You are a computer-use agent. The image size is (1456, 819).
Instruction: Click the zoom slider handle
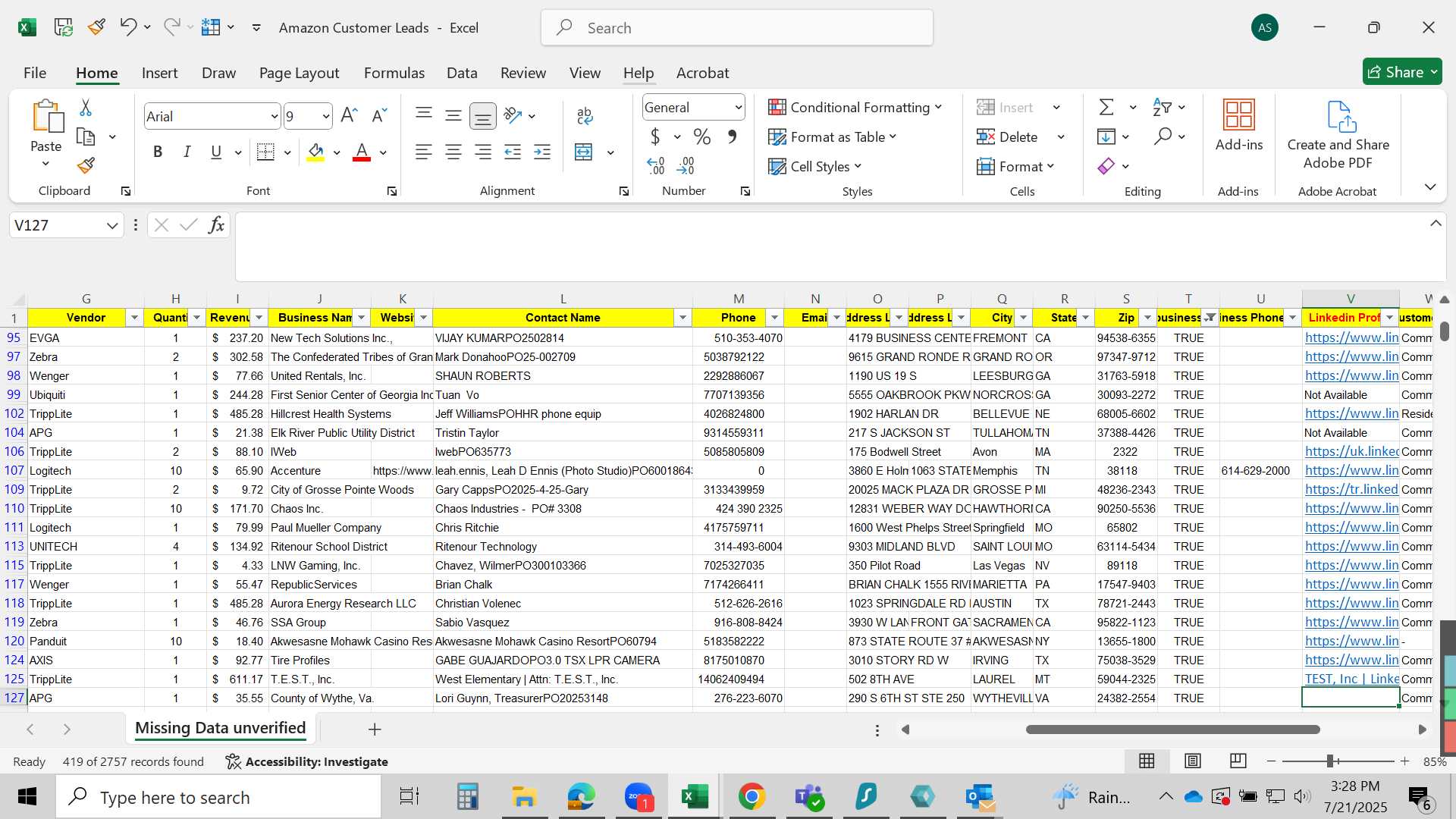(1330, 761)
